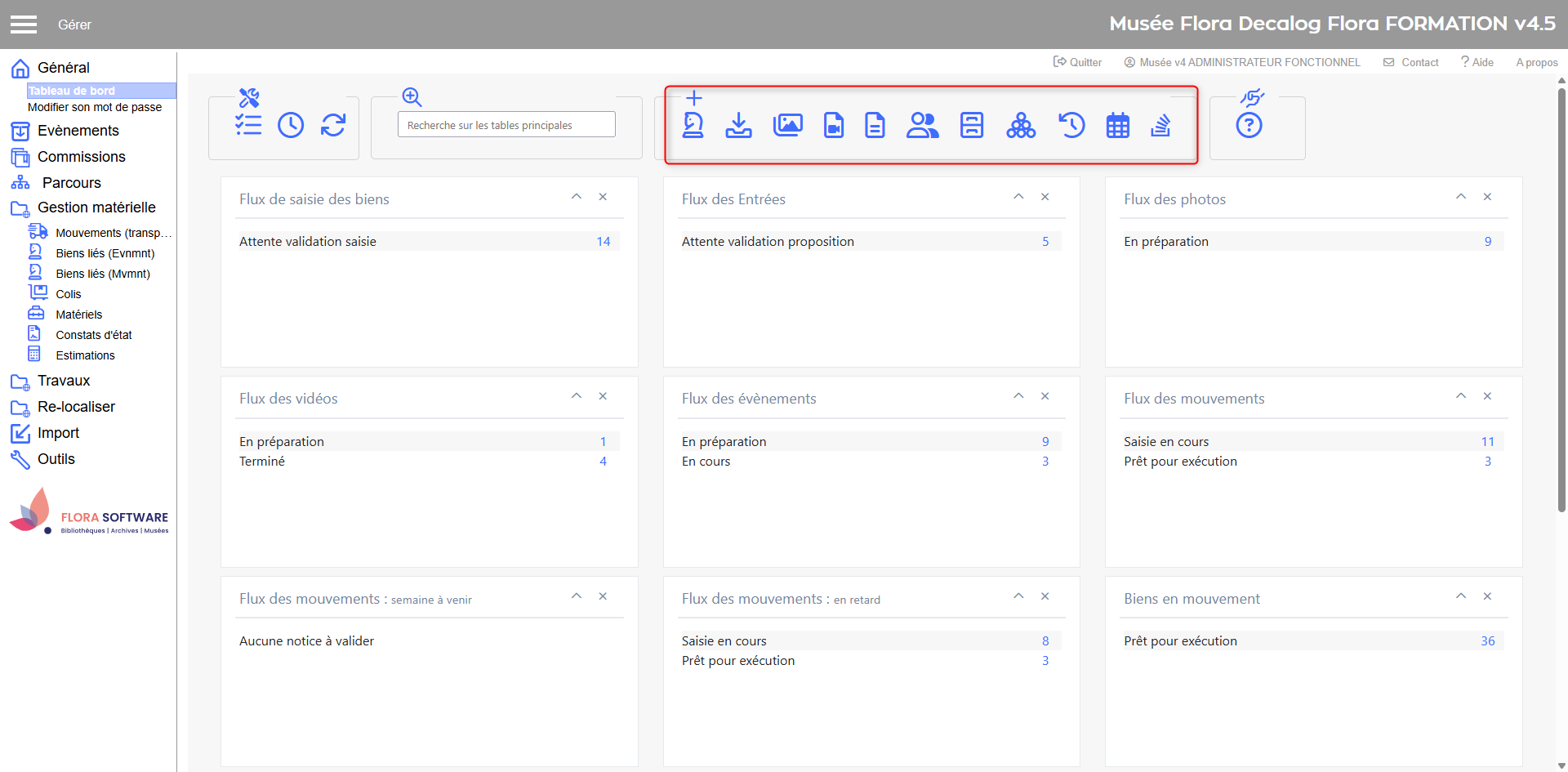This screenshot has width=1568, height=772.
Task: Click the refresh dashboard icon
Action: 333,125
